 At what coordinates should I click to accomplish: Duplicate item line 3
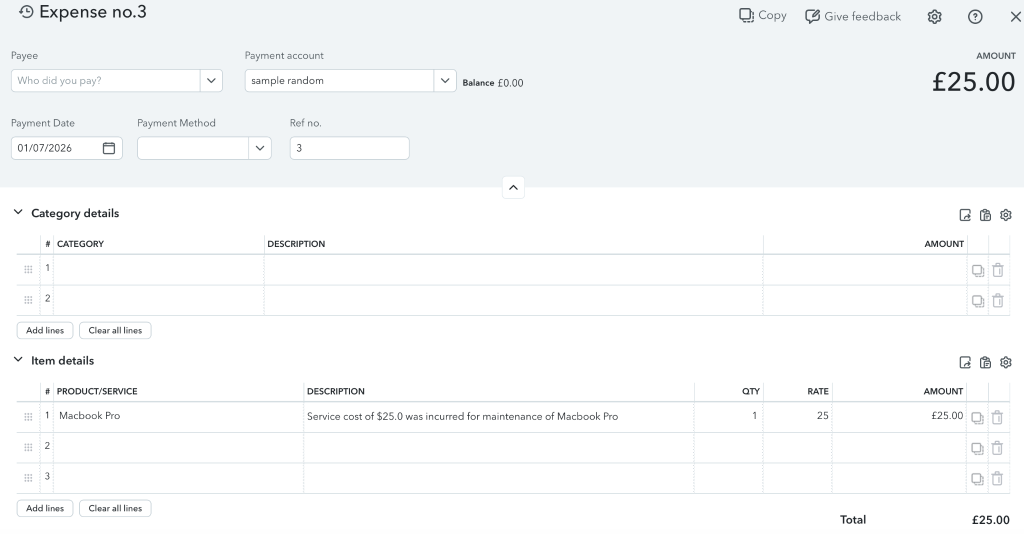pyautogui.click(x=977, y=479)
